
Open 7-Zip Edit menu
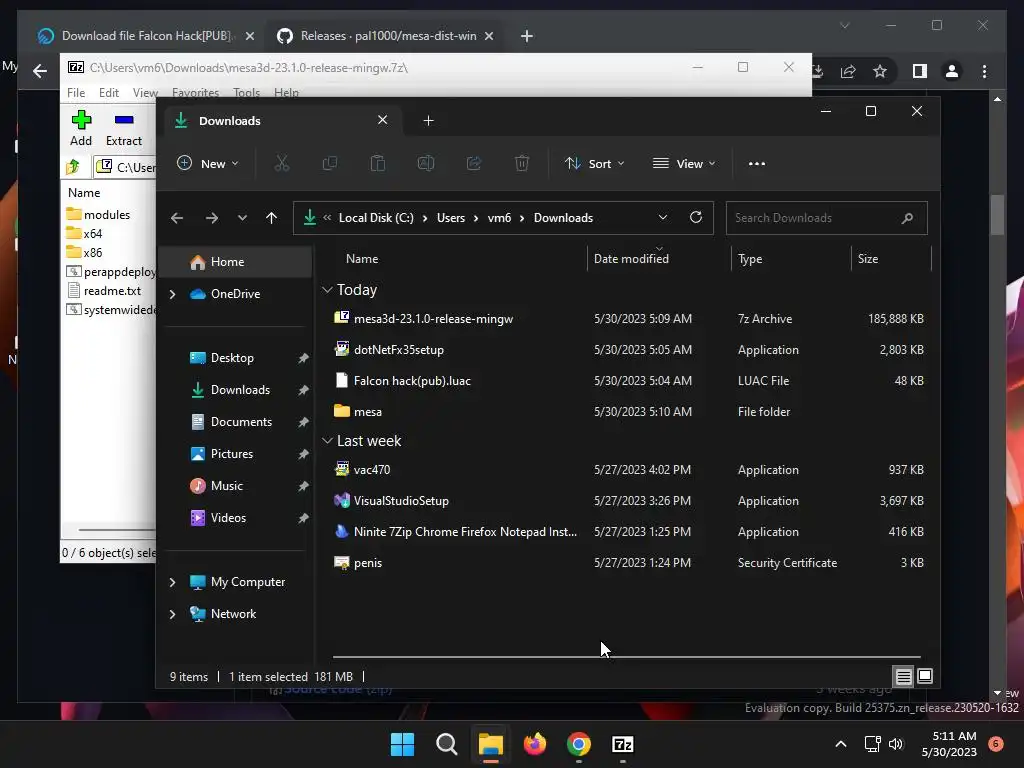108,93
